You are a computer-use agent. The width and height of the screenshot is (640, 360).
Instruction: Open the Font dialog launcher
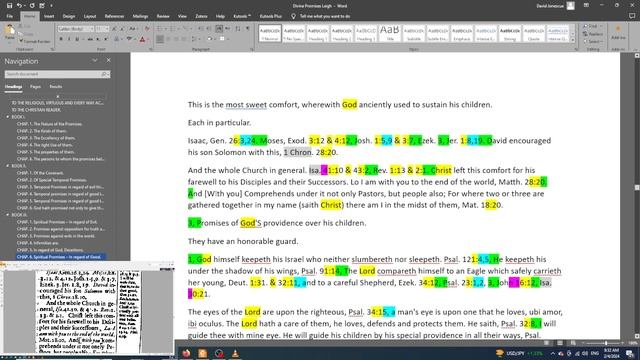tap(151, 49)
